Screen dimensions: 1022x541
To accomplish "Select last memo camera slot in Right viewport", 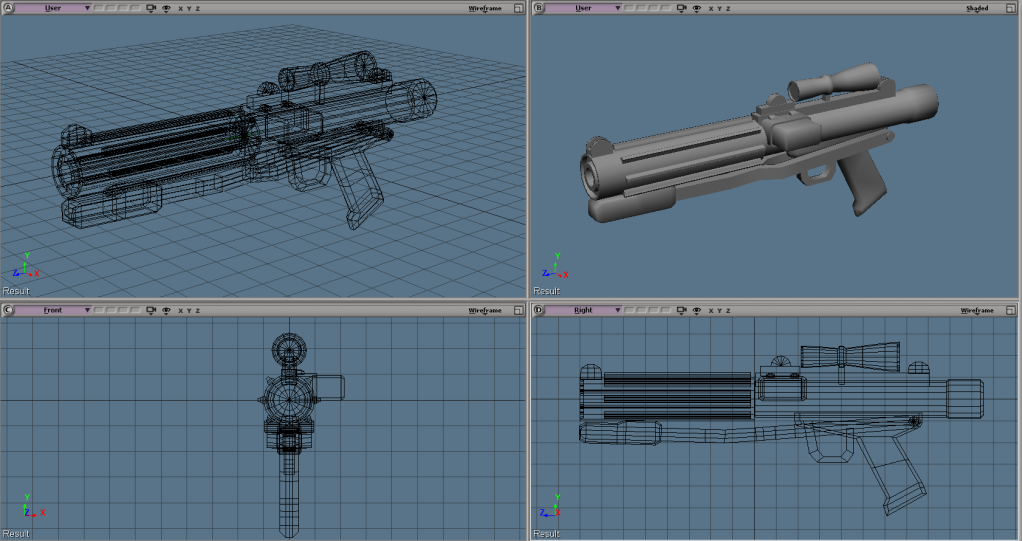I will (x=665, y=310).
